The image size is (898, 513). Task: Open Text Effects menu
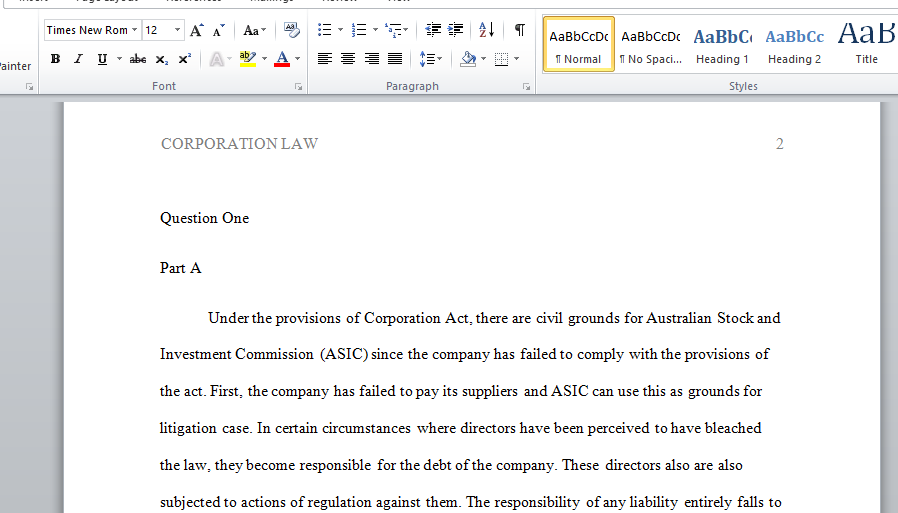point(220,58)
